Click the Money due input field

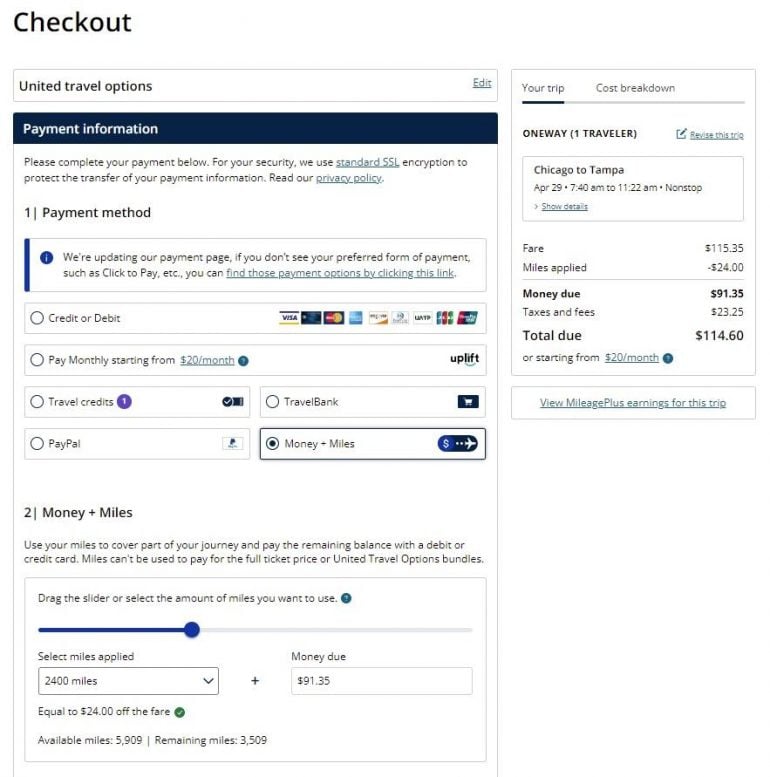(x=381, y=681)
